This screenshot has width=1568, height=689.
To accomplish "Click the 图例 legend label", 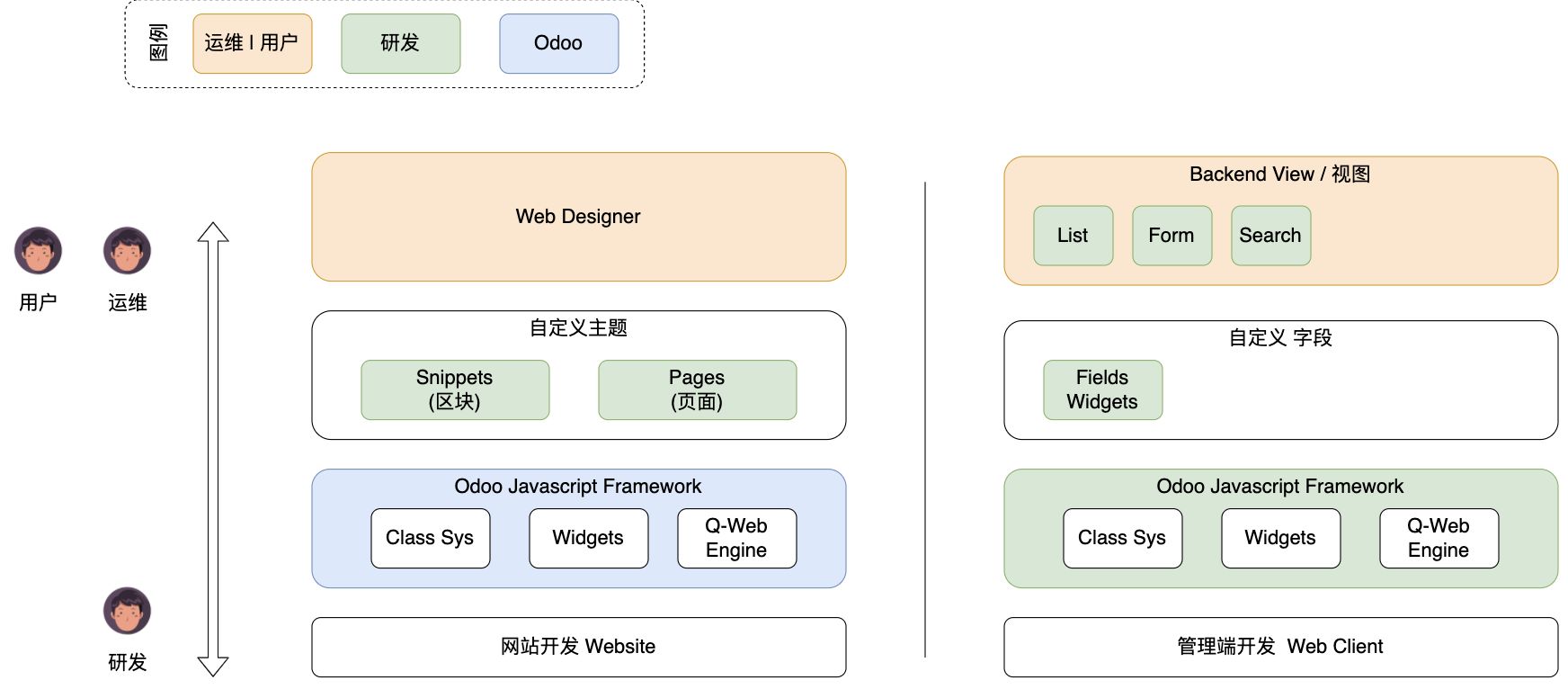I will (158, 43).
